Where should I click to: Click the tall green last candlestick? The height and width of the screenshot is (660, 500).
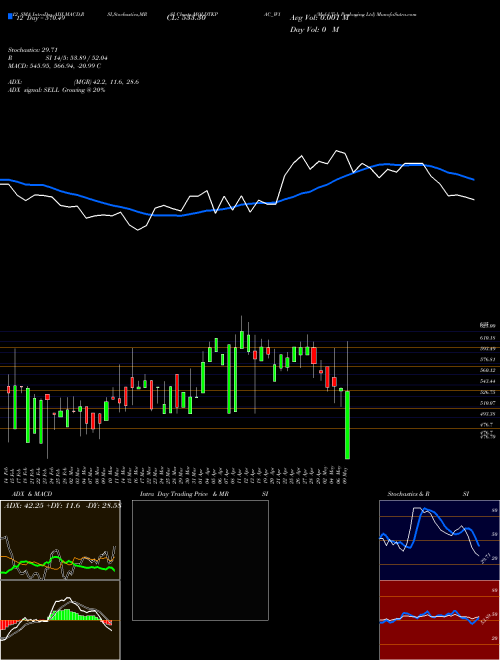click(348, 425)
